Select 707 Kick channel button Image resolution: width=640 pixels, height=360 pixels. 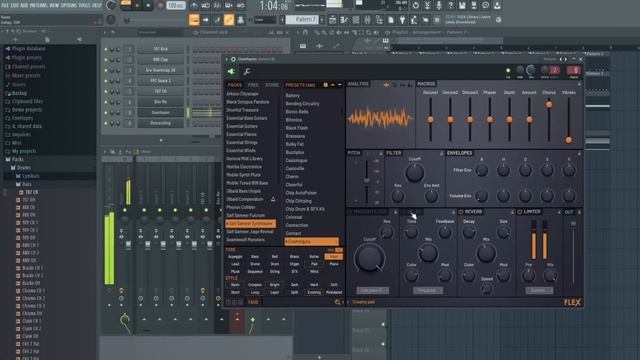coord(160,49)
